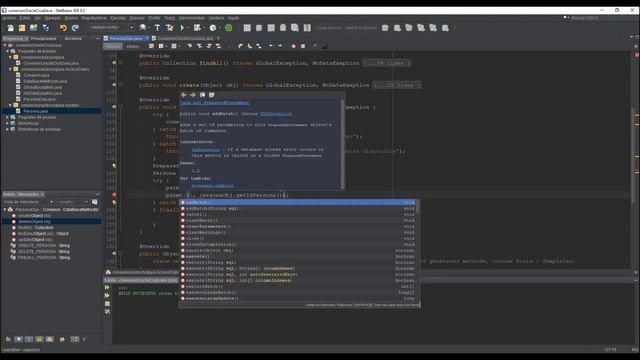This screenshot has width=640, height=360.
Task: Select addBatch(String sql) completion entry
Action: [298, 209]
